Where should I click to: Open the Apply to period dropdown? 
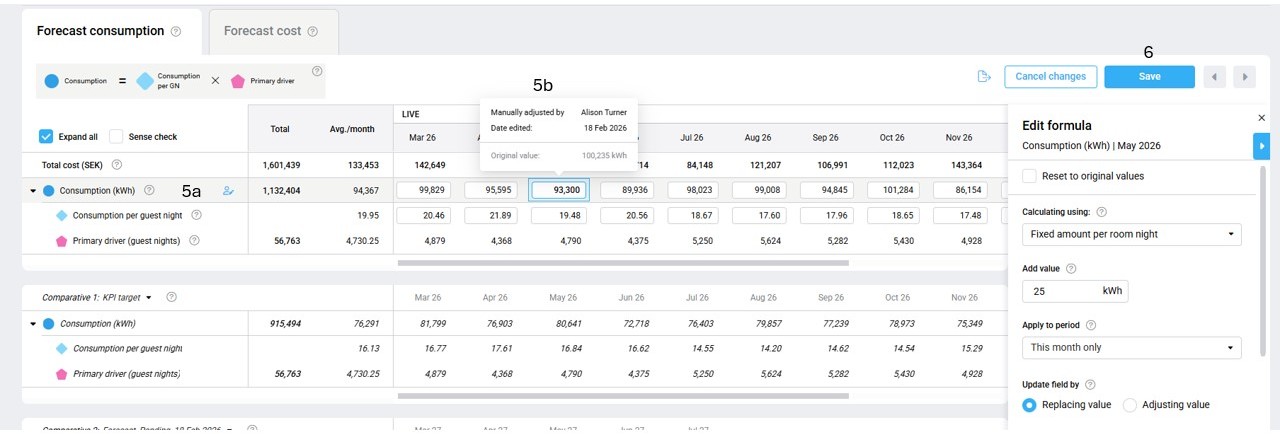pyautogui.click(x=1131, y=348)
